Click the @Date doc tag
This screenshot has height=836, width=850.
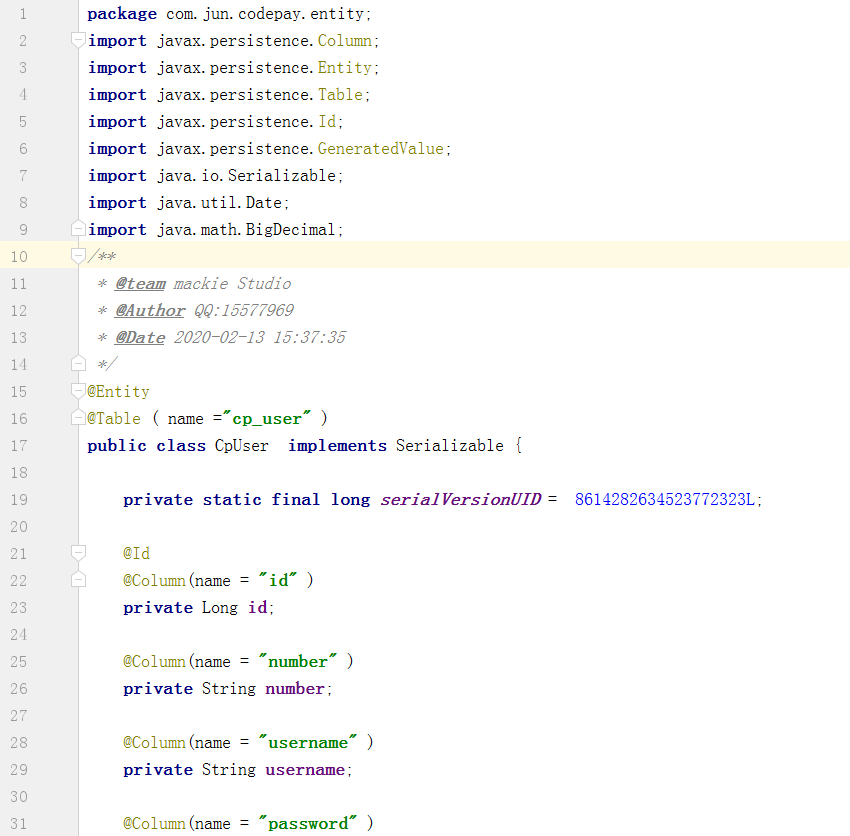(140, 338)
